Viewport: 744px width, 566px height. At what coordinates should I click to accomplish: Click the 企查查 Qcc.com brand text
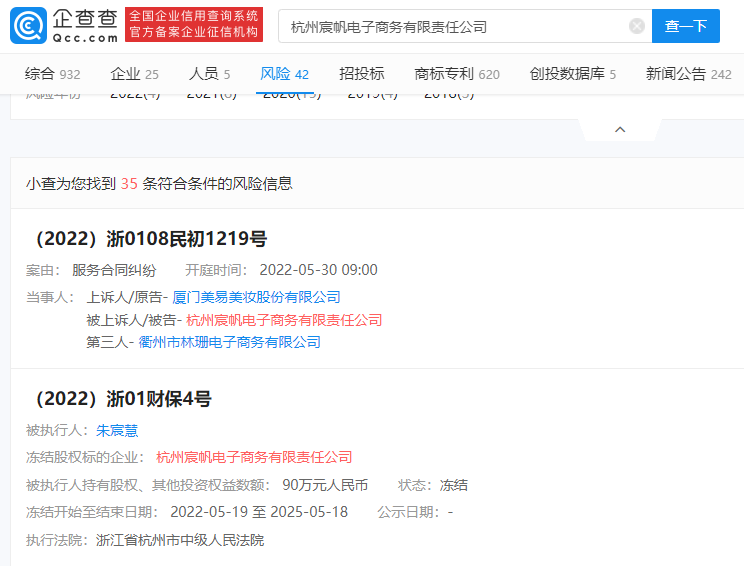[85, 26]
